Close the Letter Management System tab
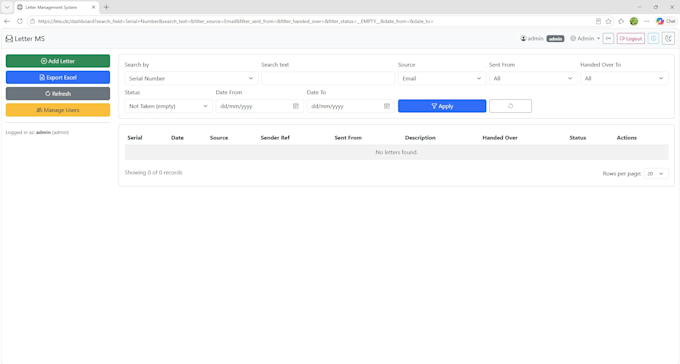 (x=93, y=7)
